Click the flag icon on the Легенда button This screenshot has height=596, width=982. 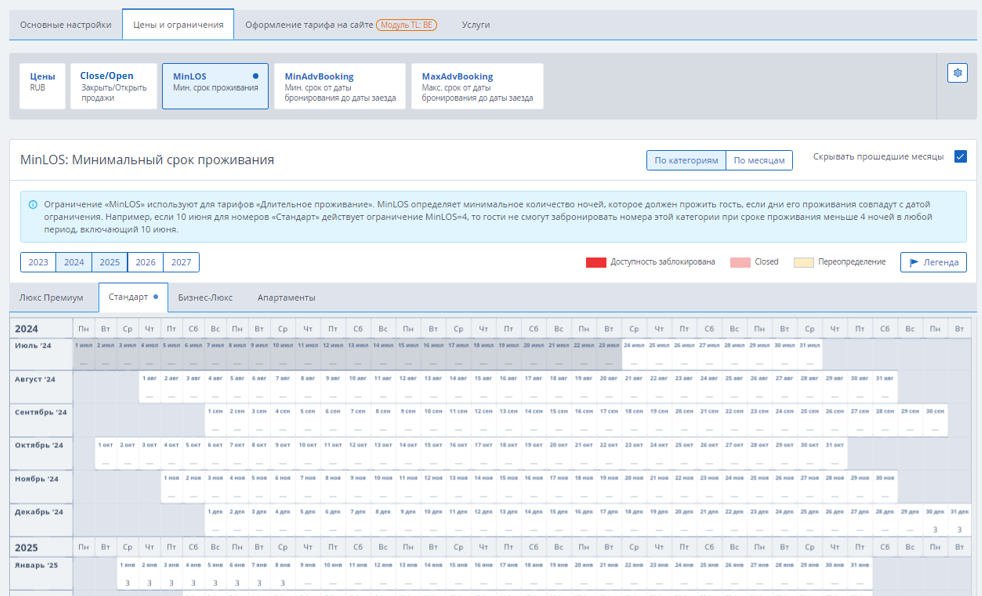915,262
